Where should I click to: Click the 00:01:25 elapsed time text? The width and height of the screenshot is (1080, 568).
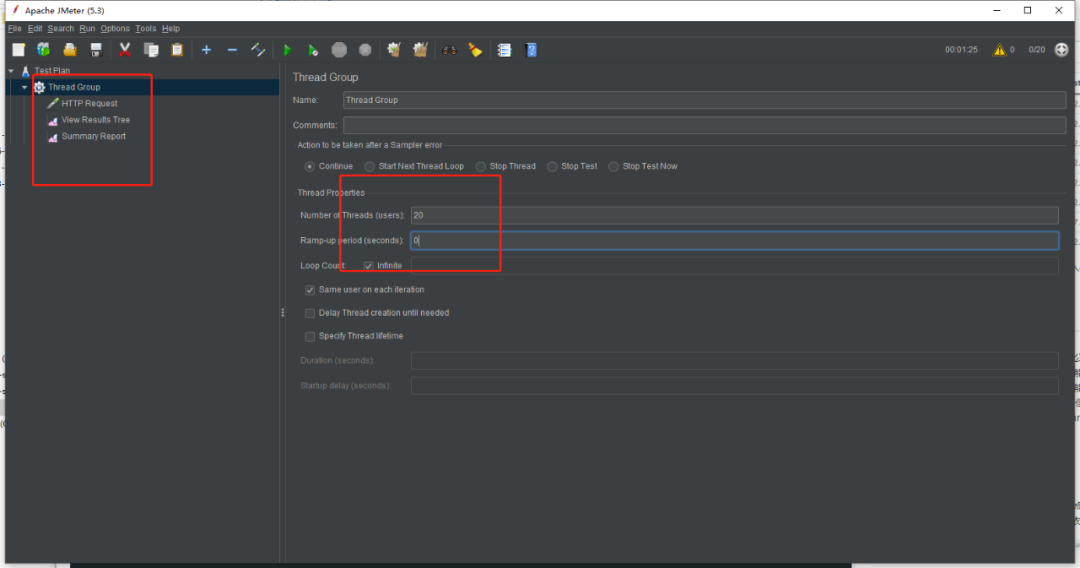[961, 50]
